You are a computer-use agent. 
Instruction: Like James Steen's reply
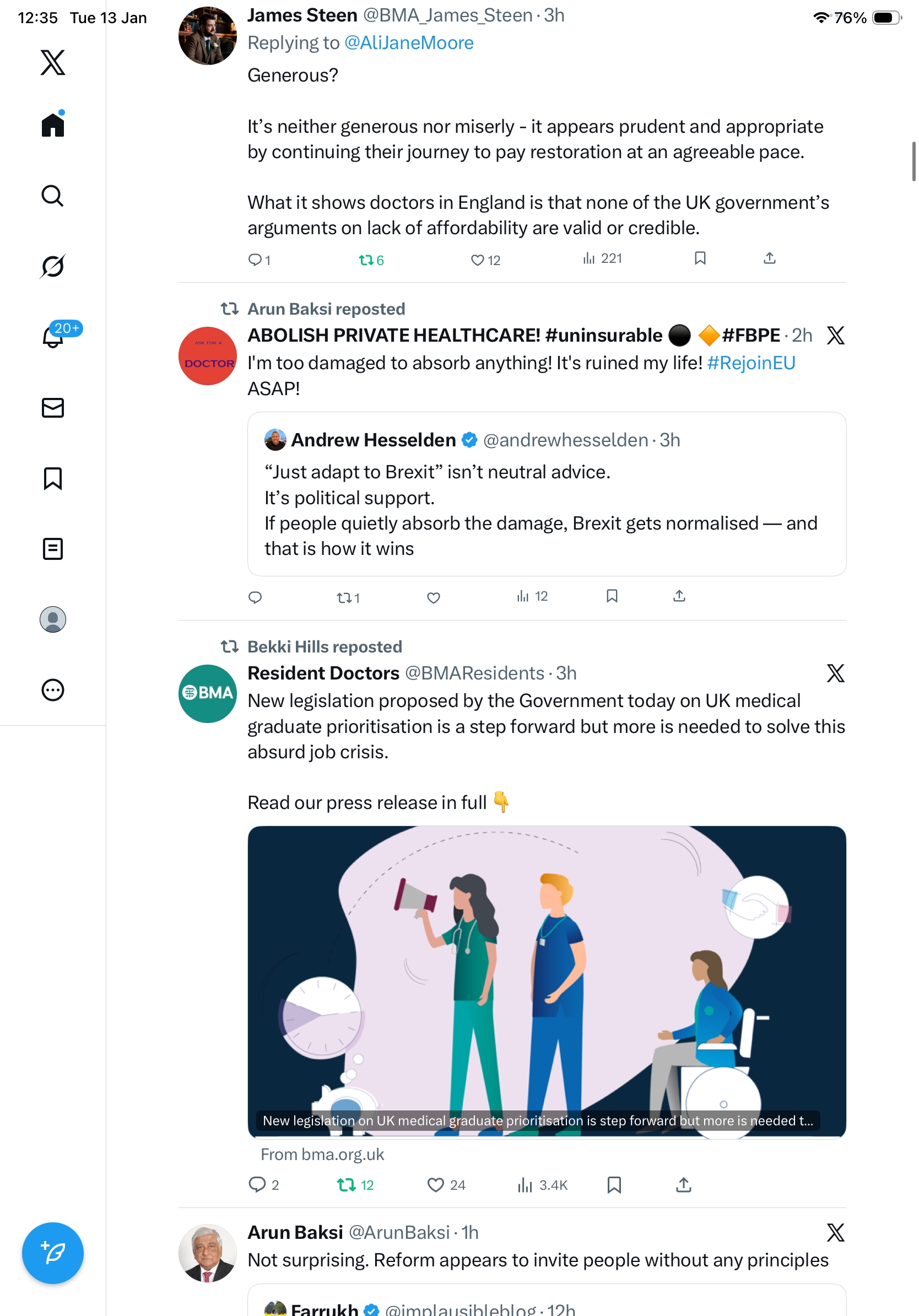tap(477, 260)
